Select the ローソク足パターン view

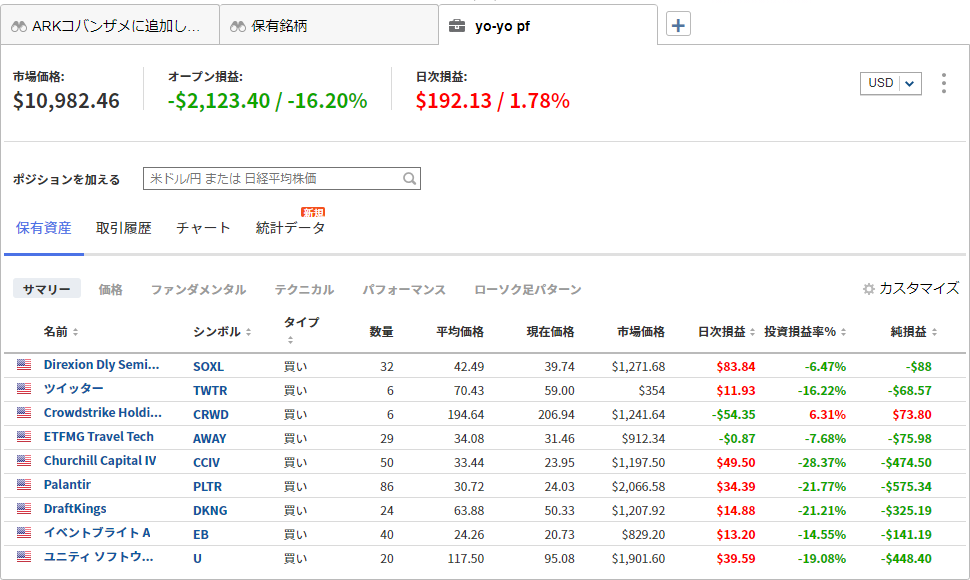pyautogui.click(x=528, y=289)
